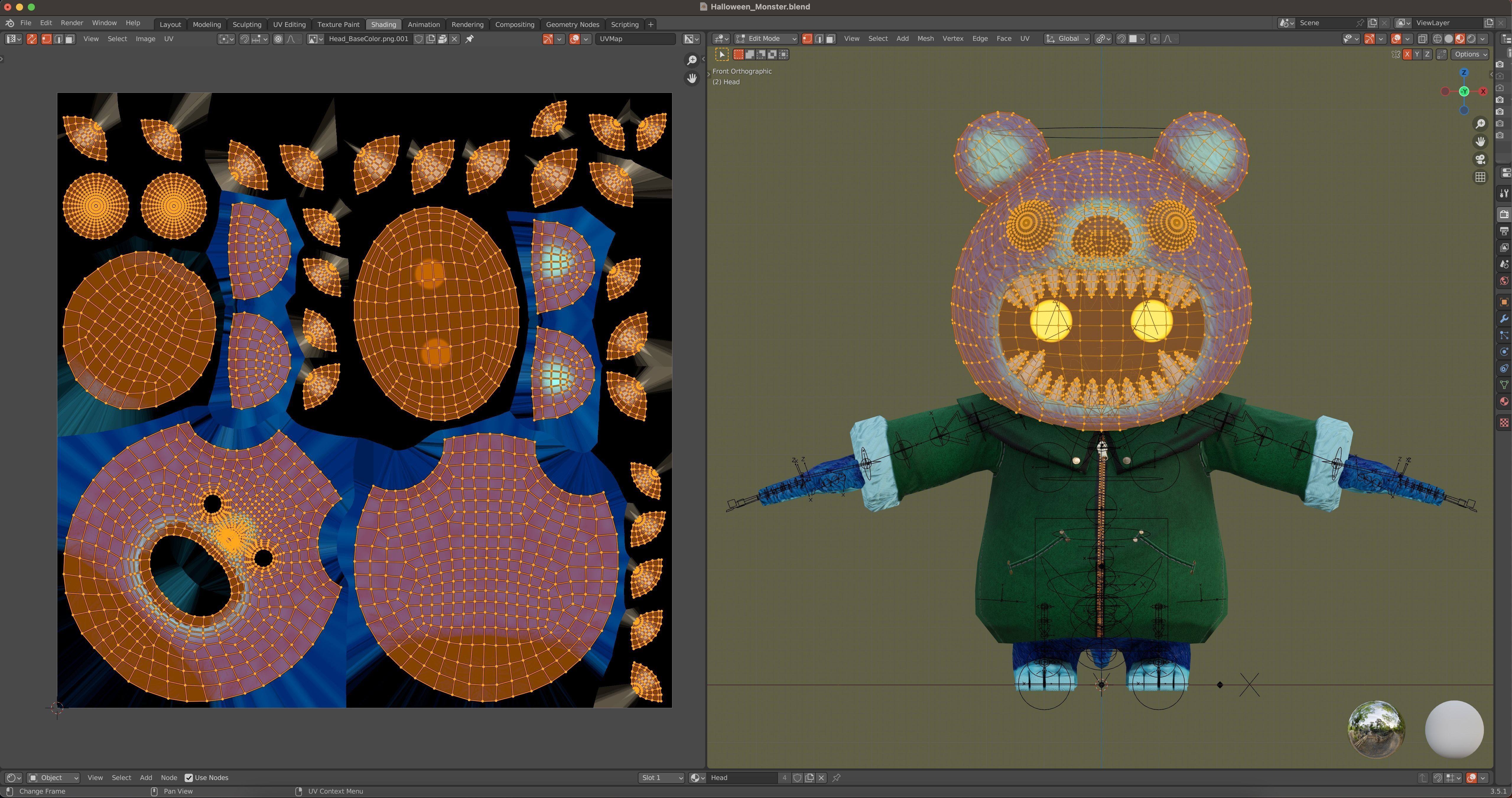Open Render properties tab
The height and width of the screenshot is (798, 1512).
coord(1504,214)
